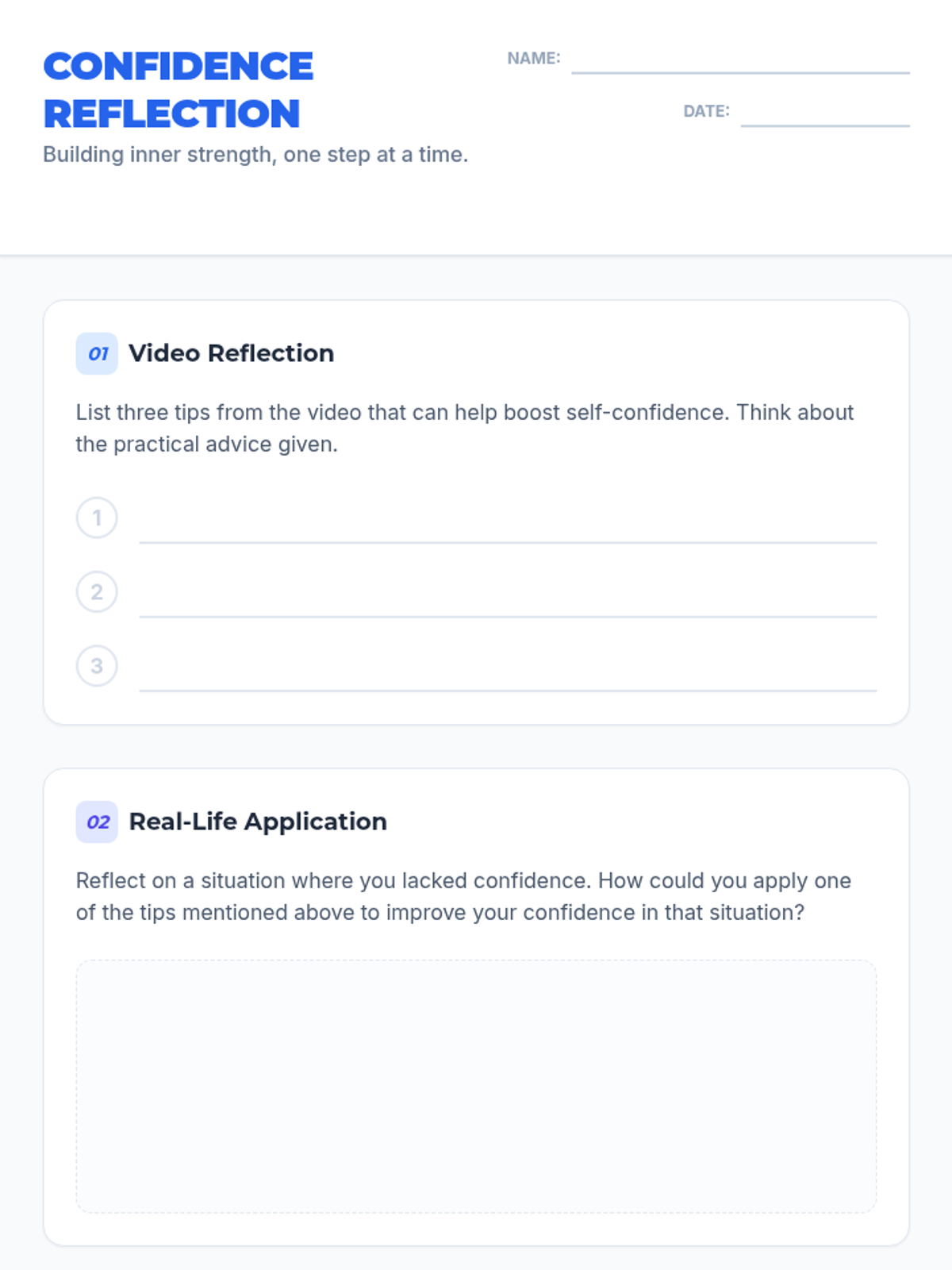952x1270 pixels.
Task: Select the circled number 1 marker
Action: [x=97, y=518]
